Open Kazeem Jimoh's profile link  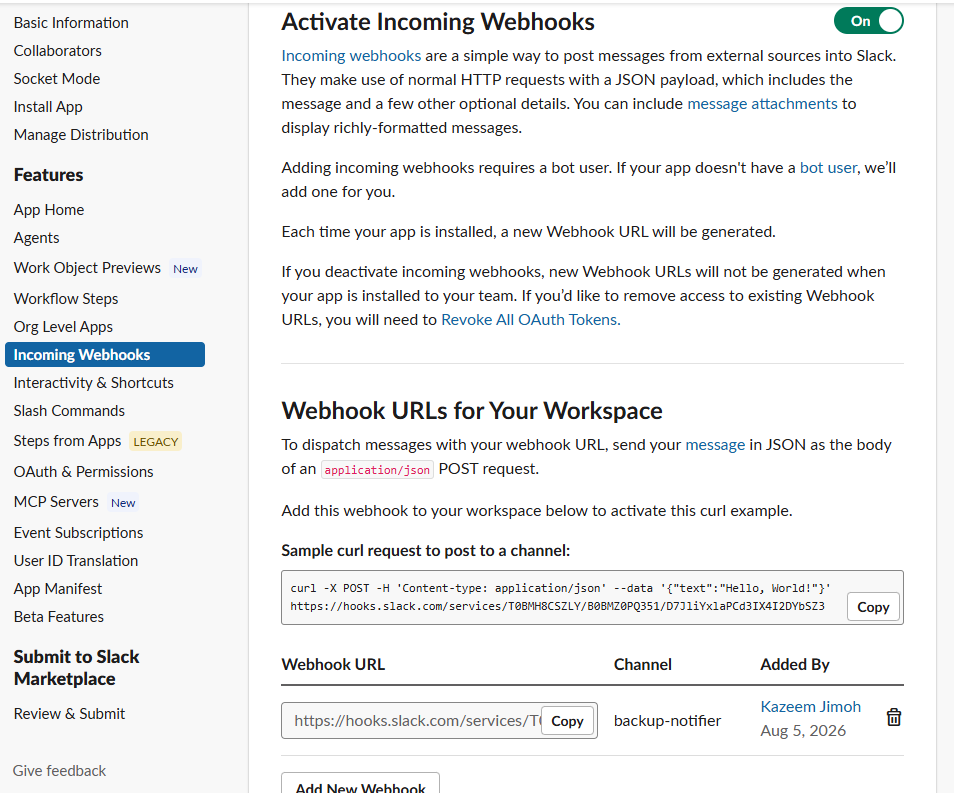coord(810,707)
